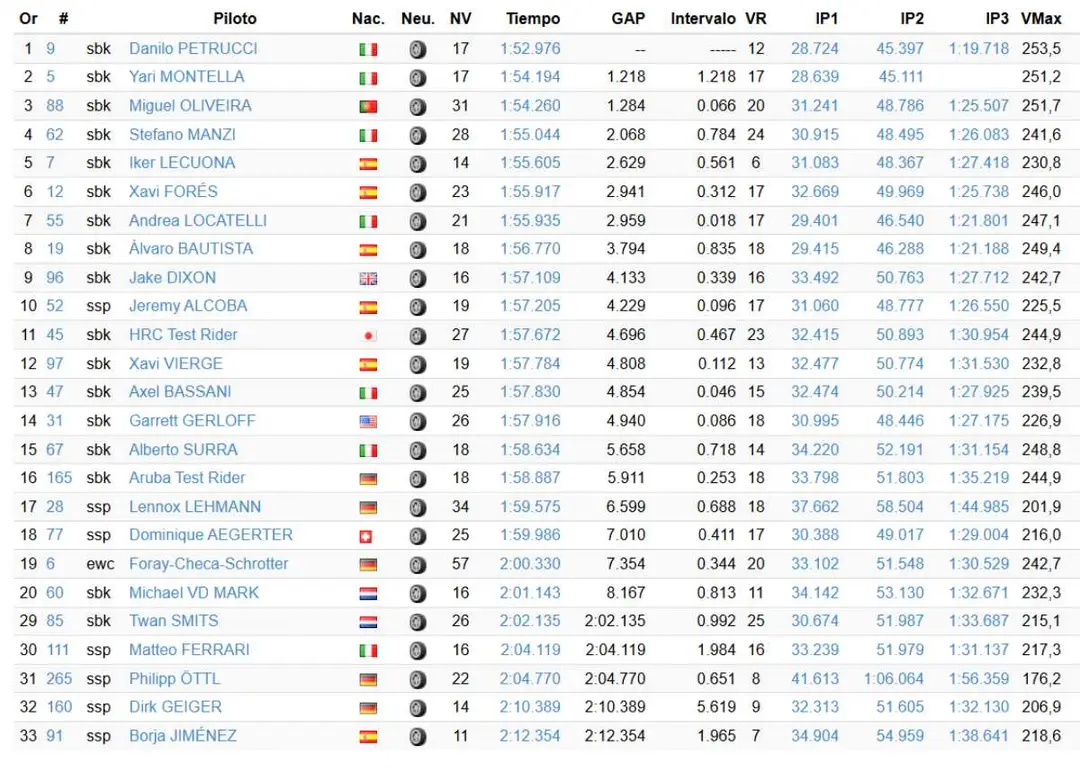Viewport: 1080px width, 771px height.
Task: Click the tyre icon in Borja JIMÉNEZ's row
Action: tap(417, 737)
